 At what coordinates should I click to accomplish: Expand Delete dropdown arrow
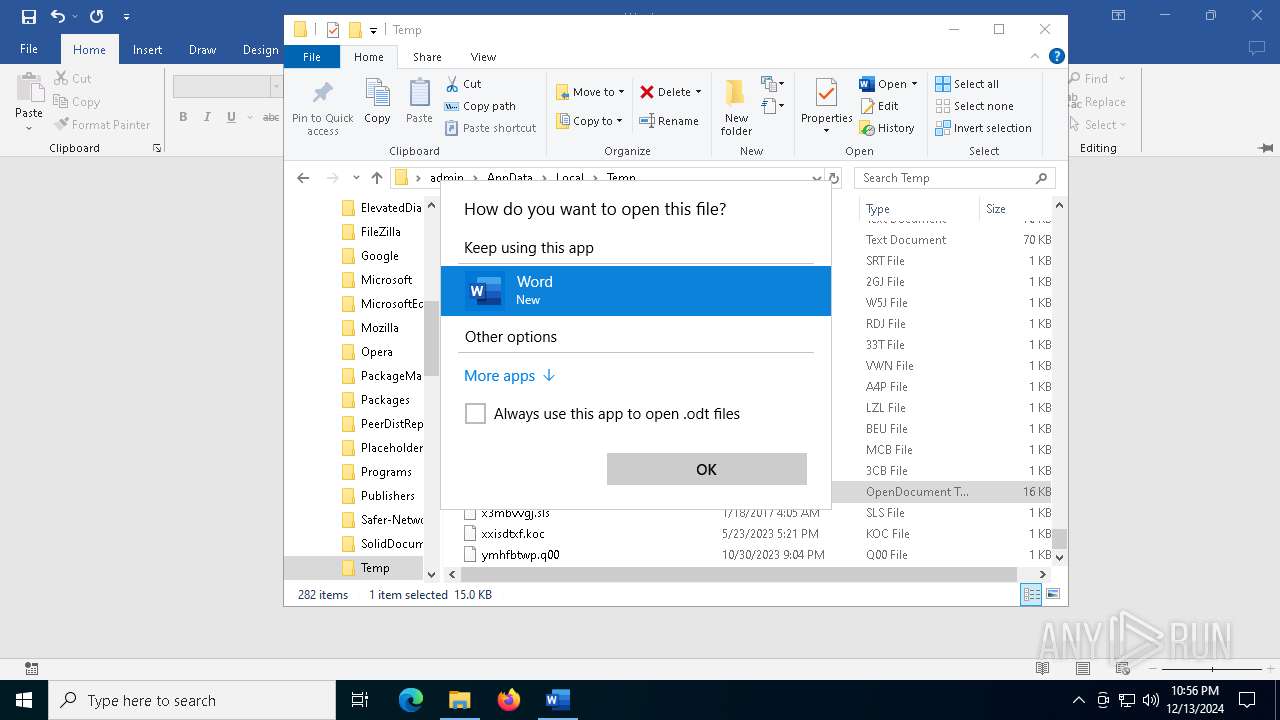coord(698,92)
